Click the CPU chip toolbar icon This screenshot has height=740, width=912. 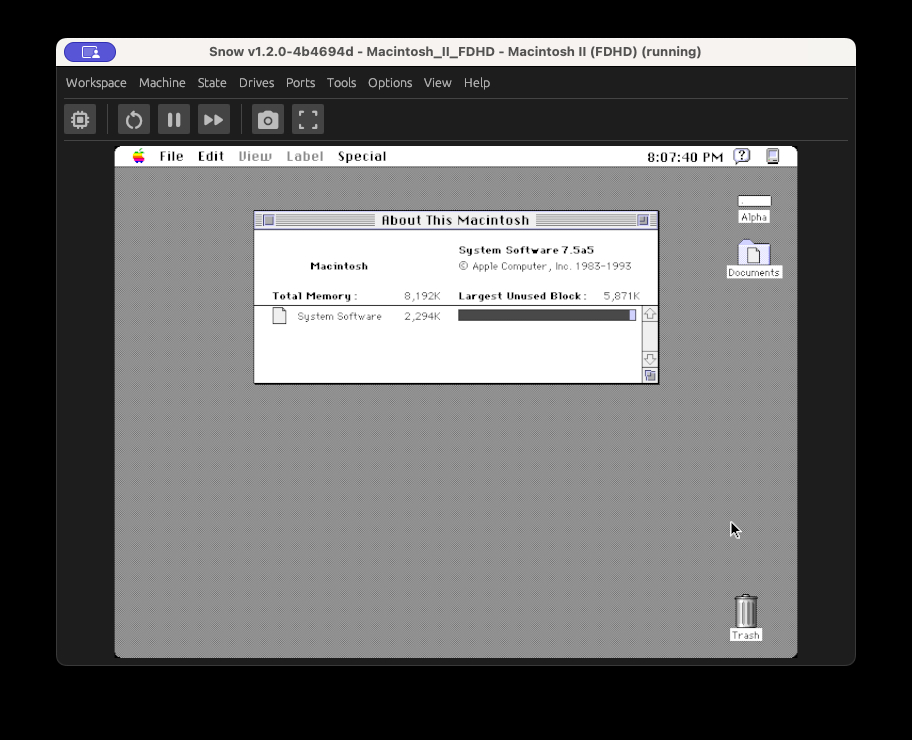tap(80, 120)
